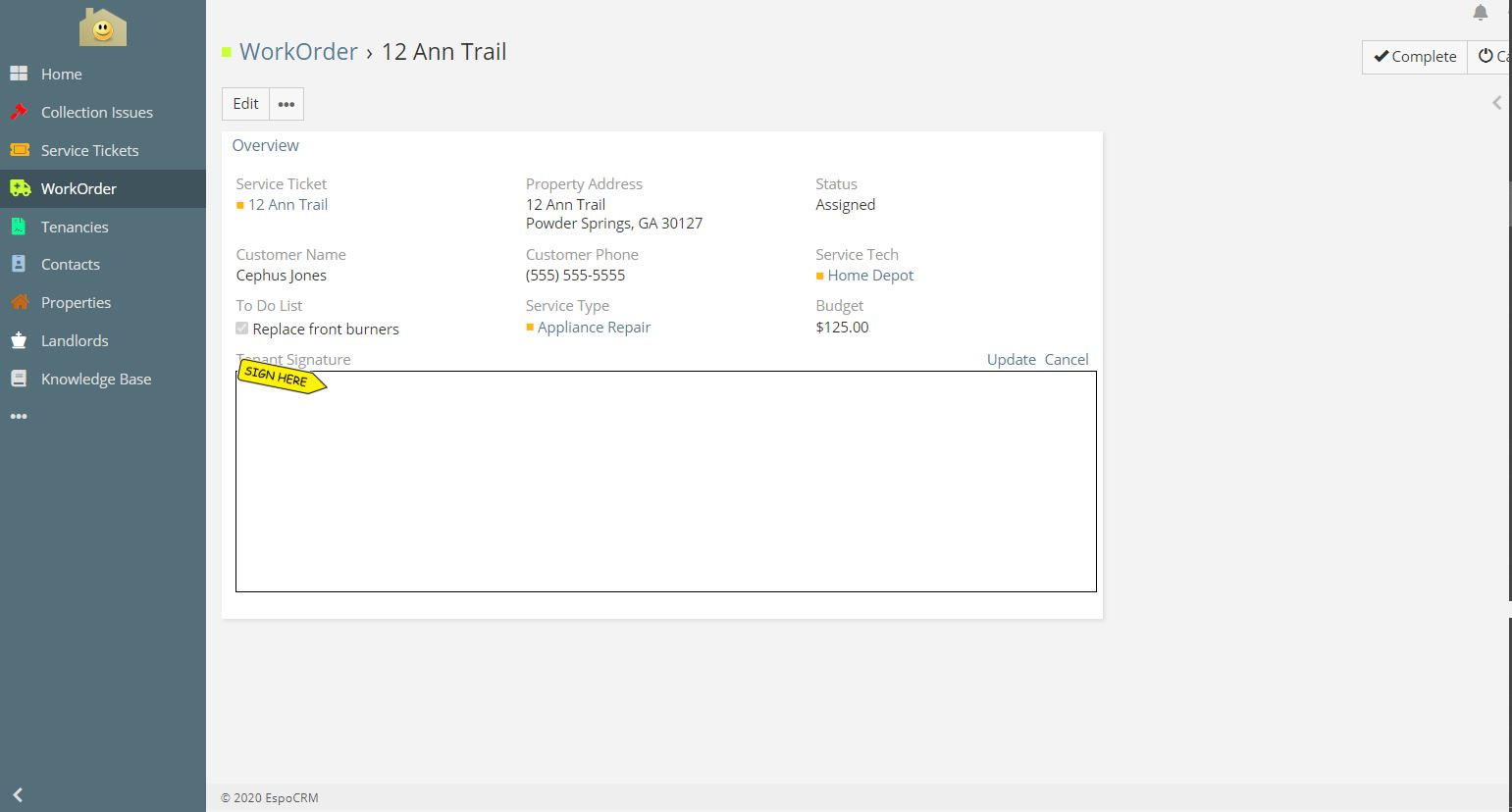Mark work order as Complete

point(1414,57)
